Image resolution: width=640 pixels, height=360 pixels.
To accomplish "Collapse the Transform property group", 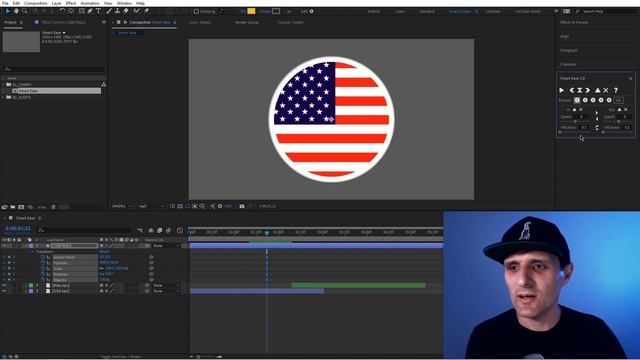I will (33, 252).
